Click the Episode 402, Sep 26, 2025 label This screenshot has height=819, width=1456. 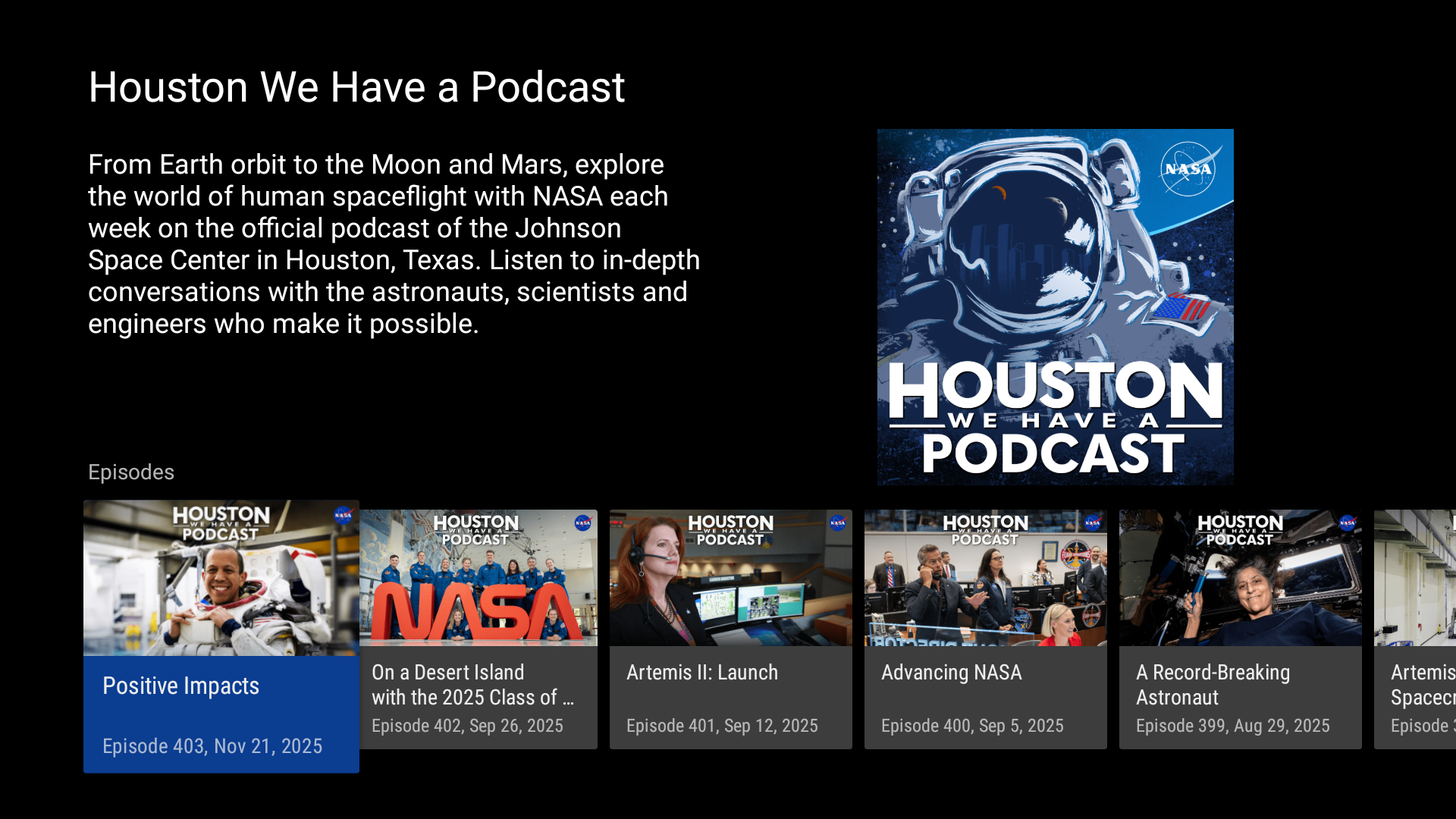[x=467, y=726]
